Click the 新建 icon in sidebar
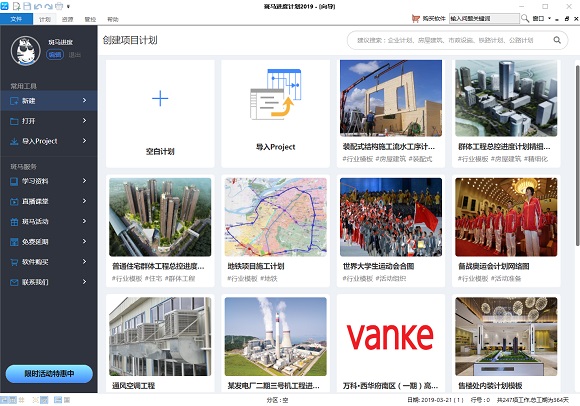 click(14, 101)
